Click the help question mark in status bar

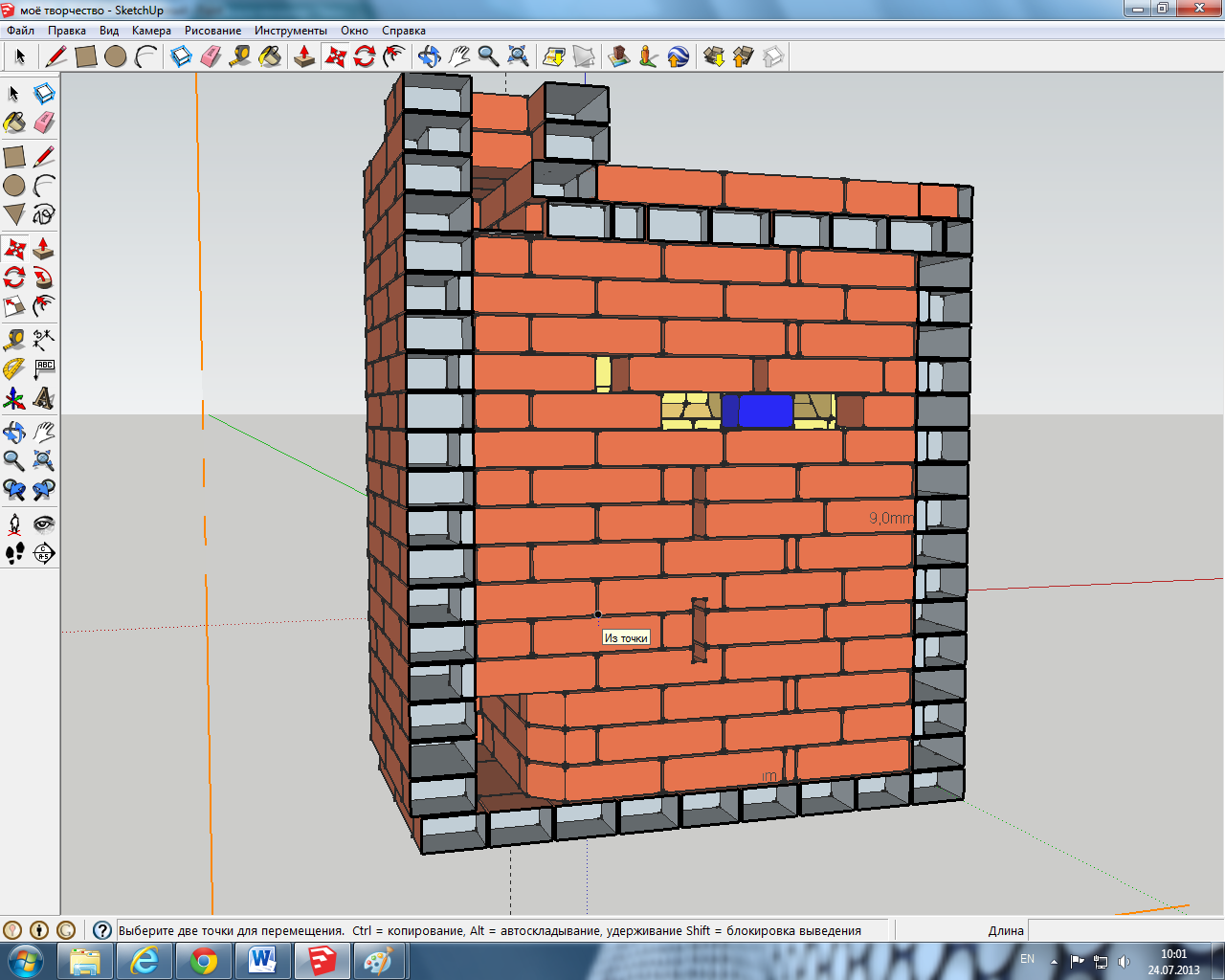102,930
